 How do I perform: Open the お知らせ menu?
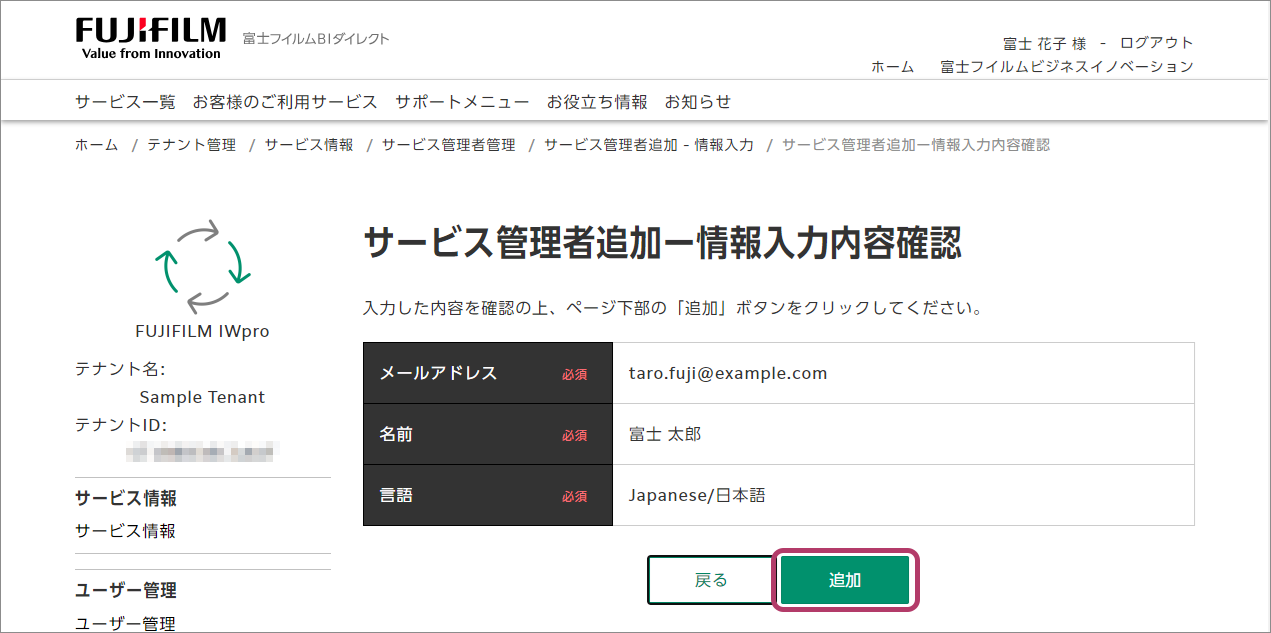click(698, 102)
